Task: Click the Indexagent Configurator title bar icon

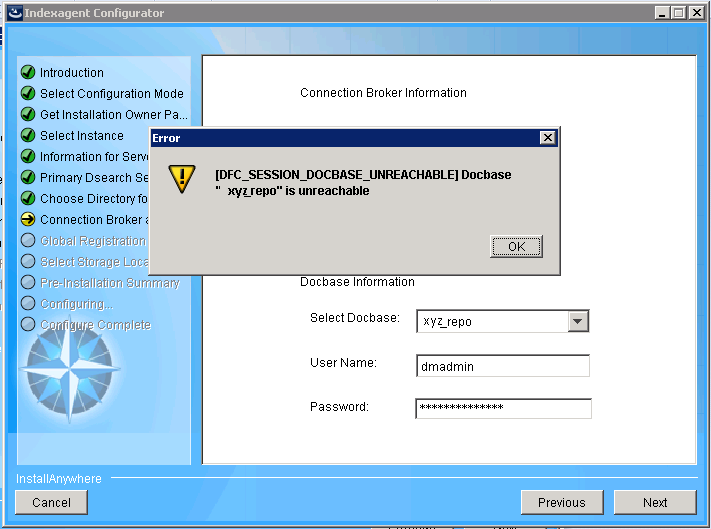Action: (15, 13)
